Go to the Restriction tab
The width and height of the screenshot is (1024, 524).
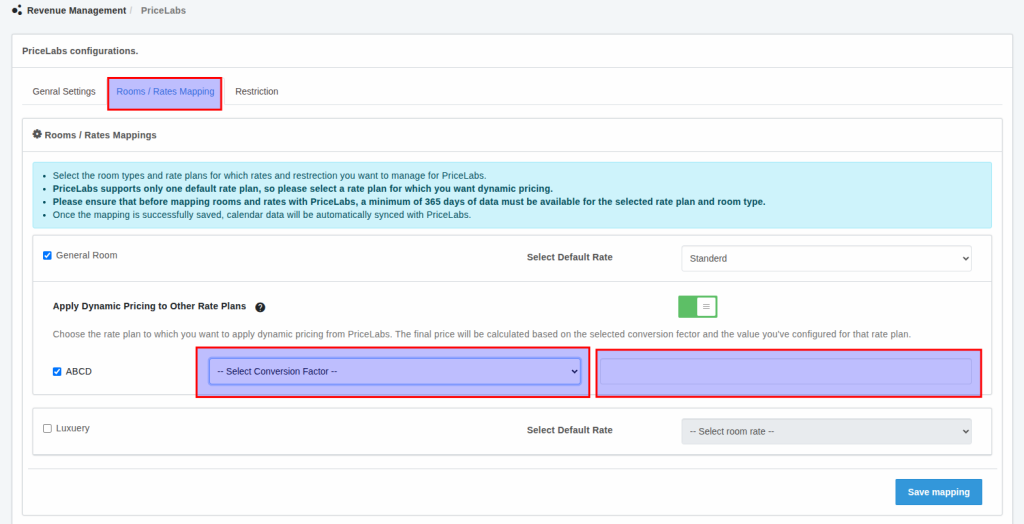pyautogui.click(x=257, y=92)
